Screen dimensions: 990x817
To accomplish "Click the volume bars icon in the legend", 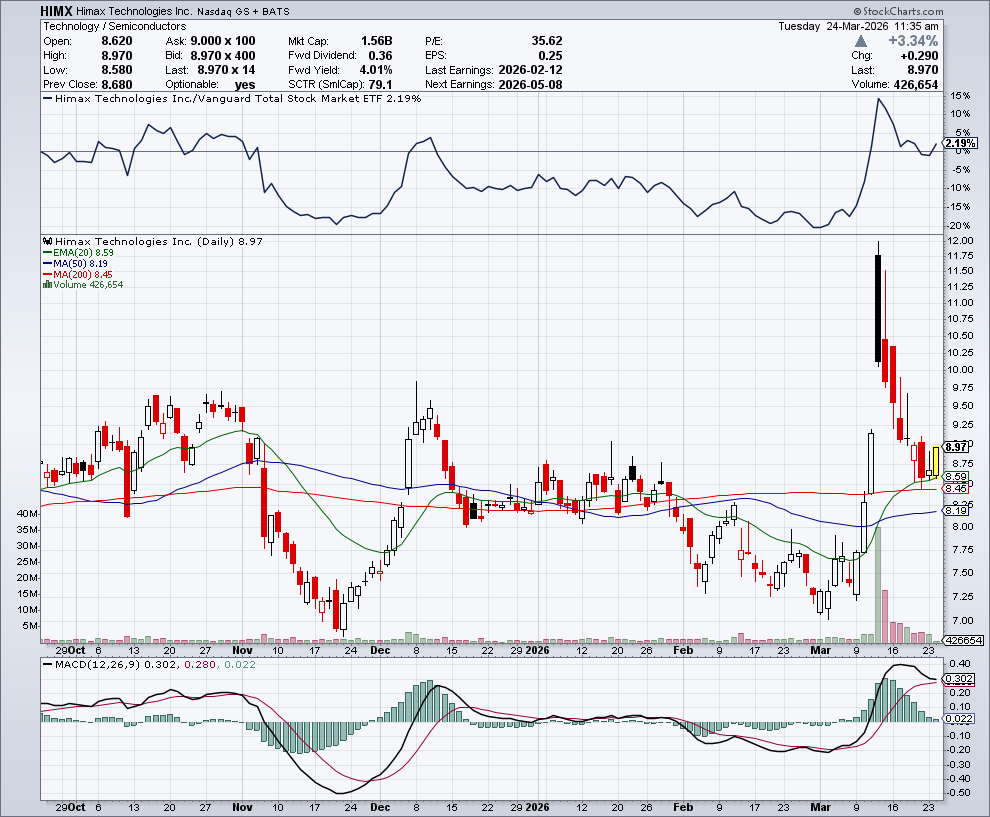I will 47,285.
